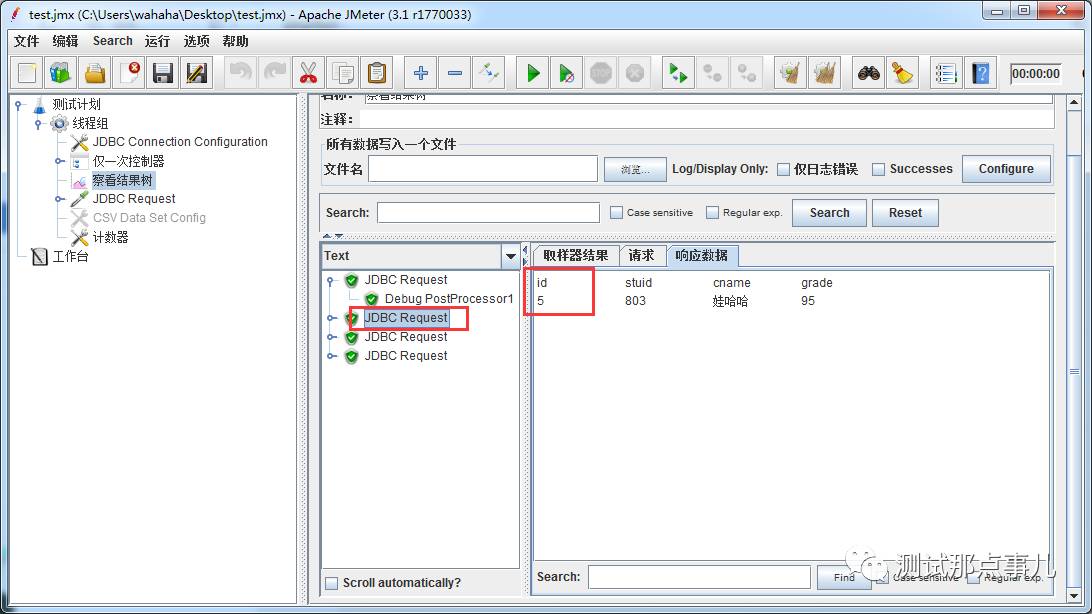This screenshot has height=614, width=1092.
Task: Select CSV Data Set Config node
Action: 149,218
